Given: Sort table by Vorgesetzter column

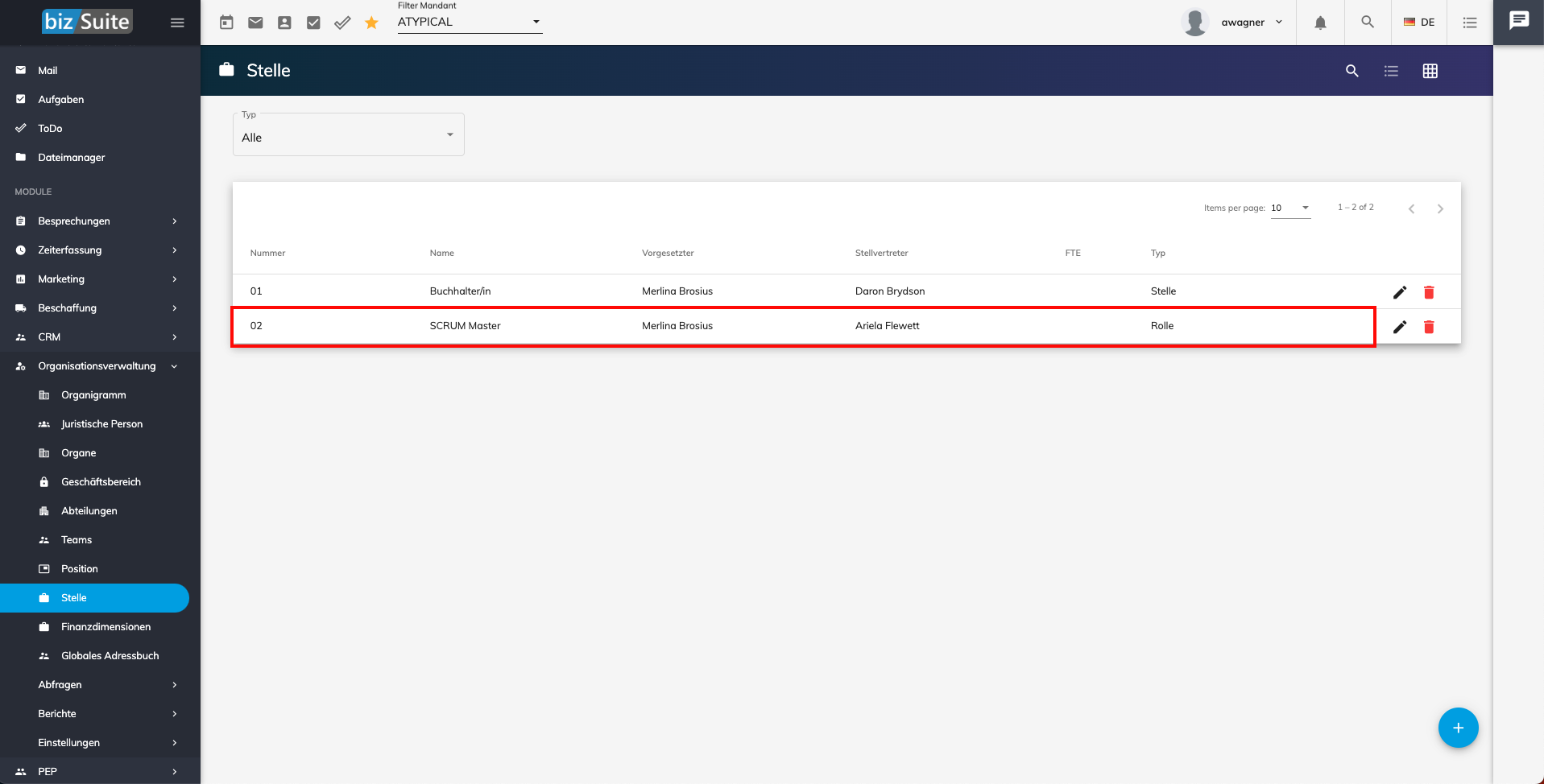Looking at the screenshot, I should (x=668, y=253).
